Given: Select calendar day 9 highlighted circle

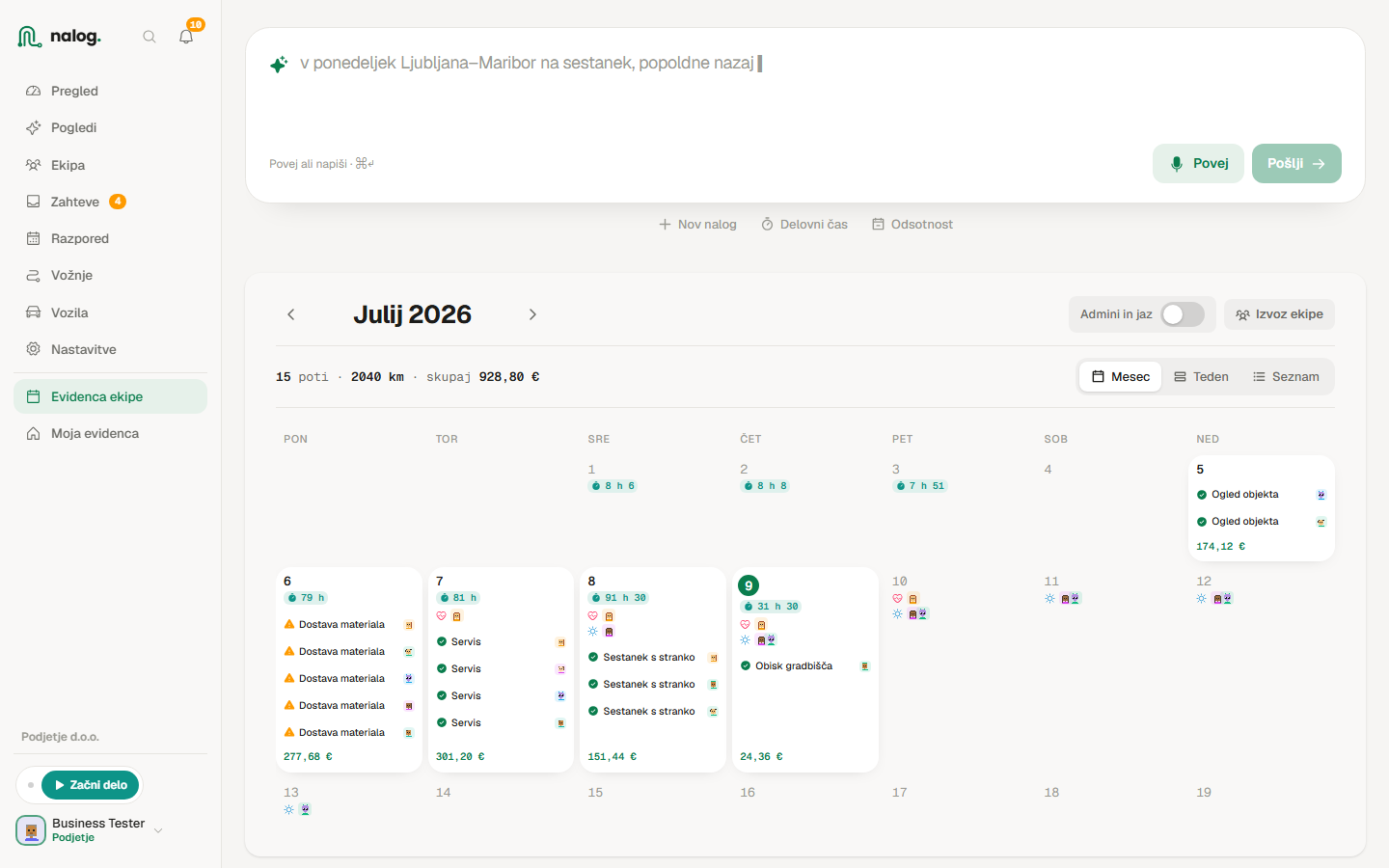Looking at the screenshot, I should [x=749, y=585].
